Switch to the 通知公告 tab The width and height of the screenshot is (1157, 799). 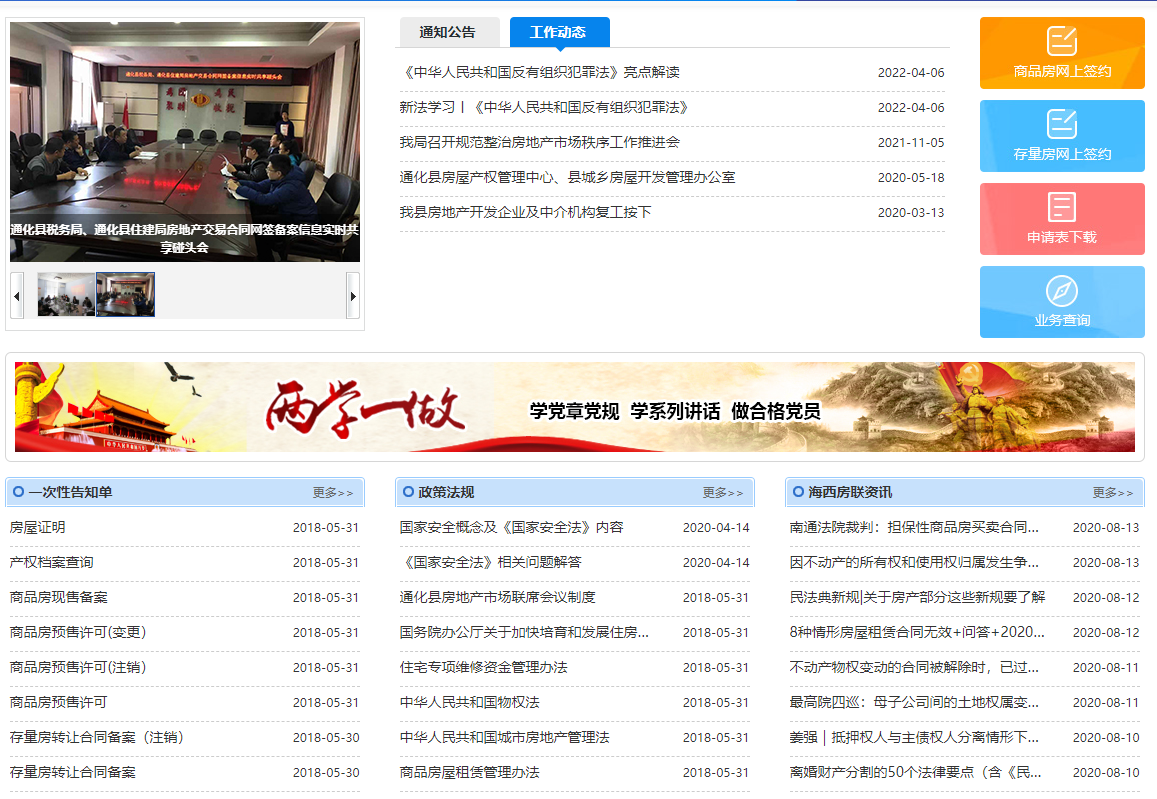point(447,32)
